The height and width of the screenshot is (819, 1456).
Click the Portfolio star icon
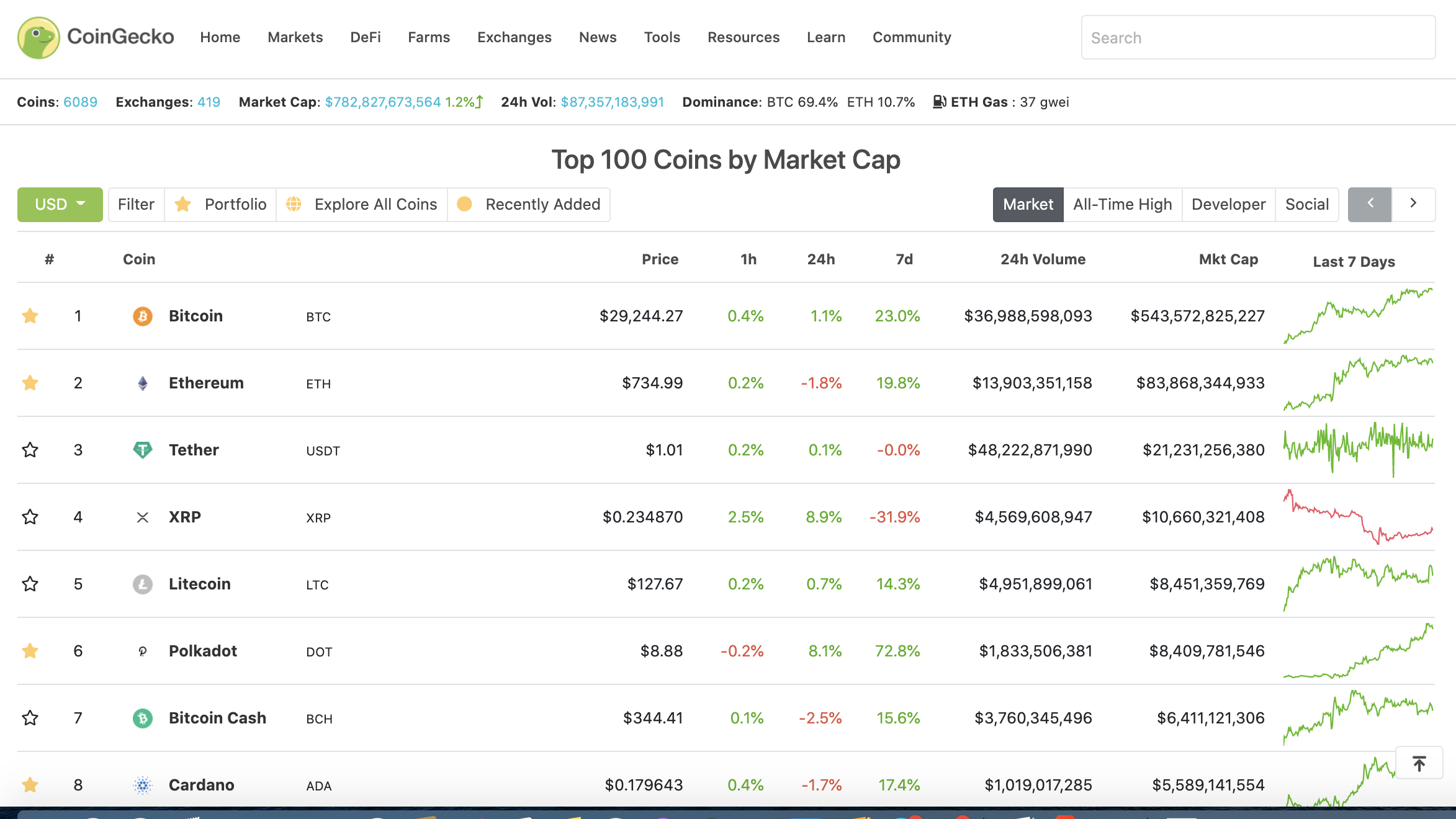182,204
